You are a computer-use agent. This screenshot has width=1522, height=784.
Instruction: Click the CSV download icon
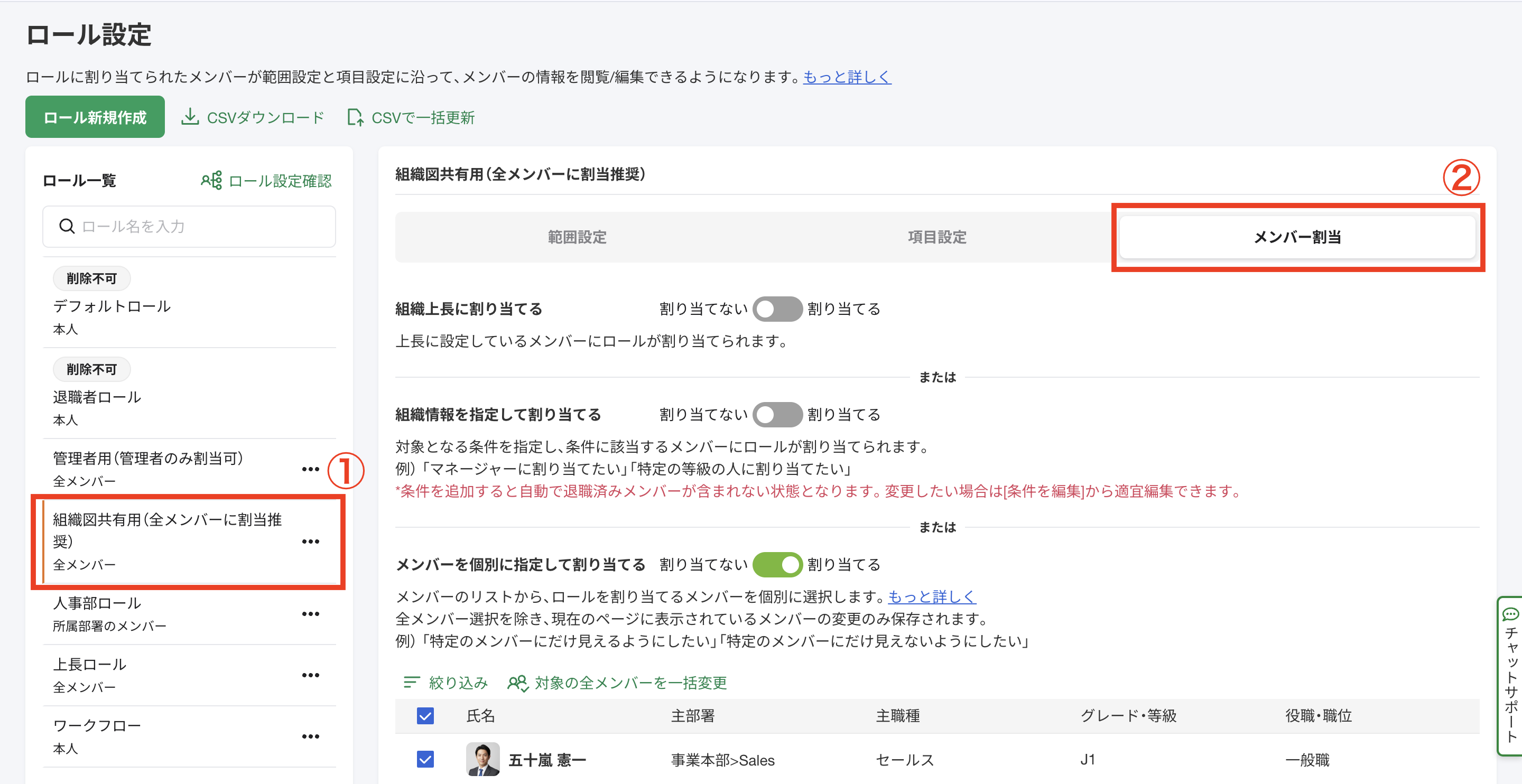point(190,117)
